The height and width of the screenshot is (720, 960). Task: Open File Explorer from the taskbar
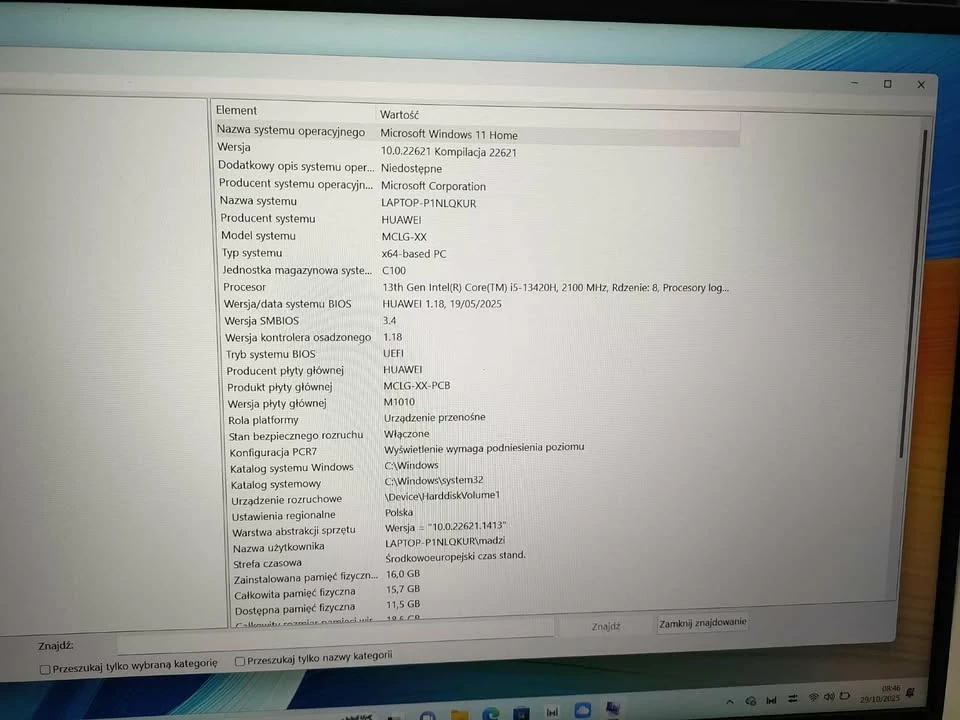click(459, 715)
